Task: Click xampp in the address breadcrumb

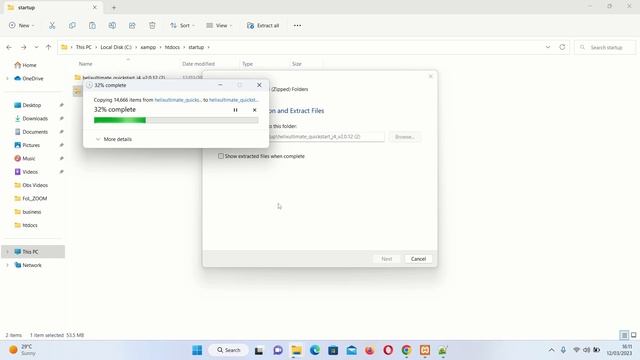Action: [x=148, y=47]
